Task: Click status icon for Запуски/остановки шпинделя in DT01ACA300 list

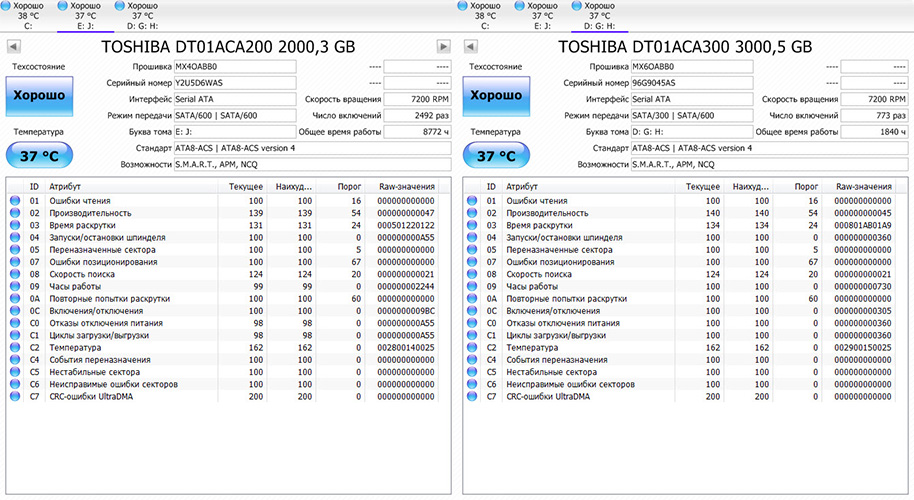Action: [x=472, y=237]
